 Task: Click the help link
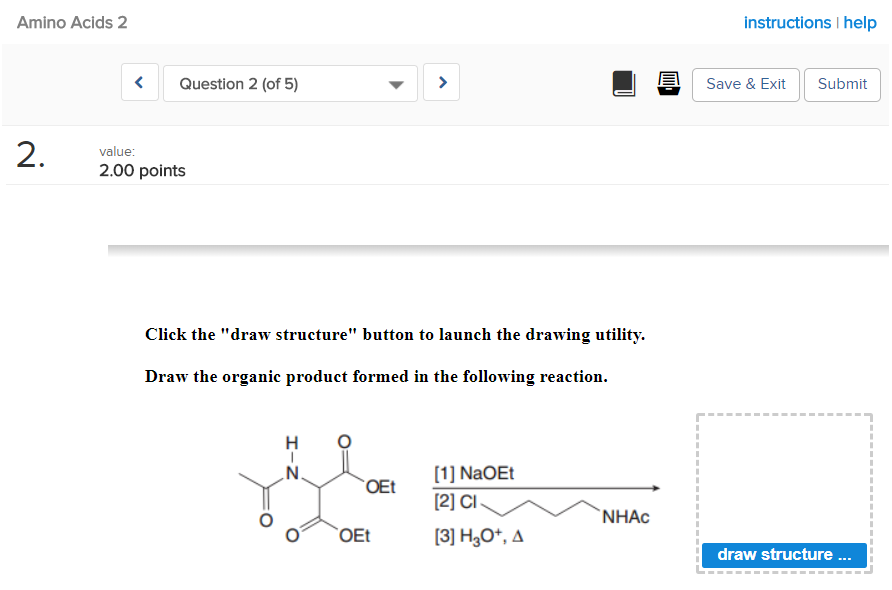pos(861,22)
